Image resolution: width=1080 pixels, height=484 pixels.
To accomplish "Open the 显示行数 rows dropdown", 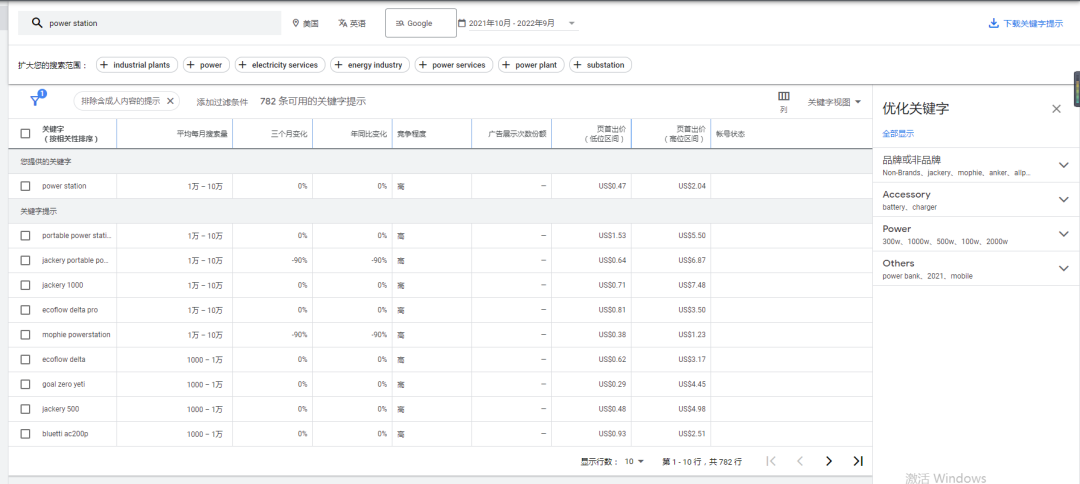I will click(x=634, y=462).
